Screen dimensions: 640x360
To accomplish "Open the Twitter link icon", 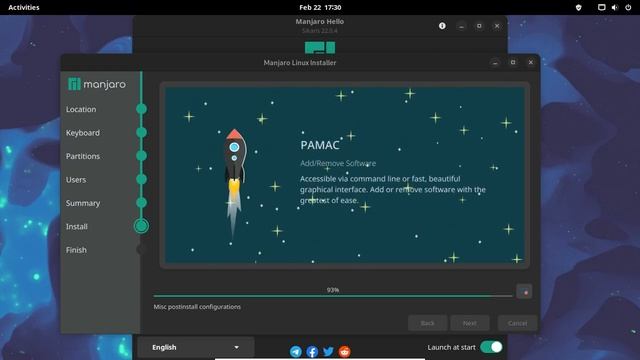I will coord(328,351).
